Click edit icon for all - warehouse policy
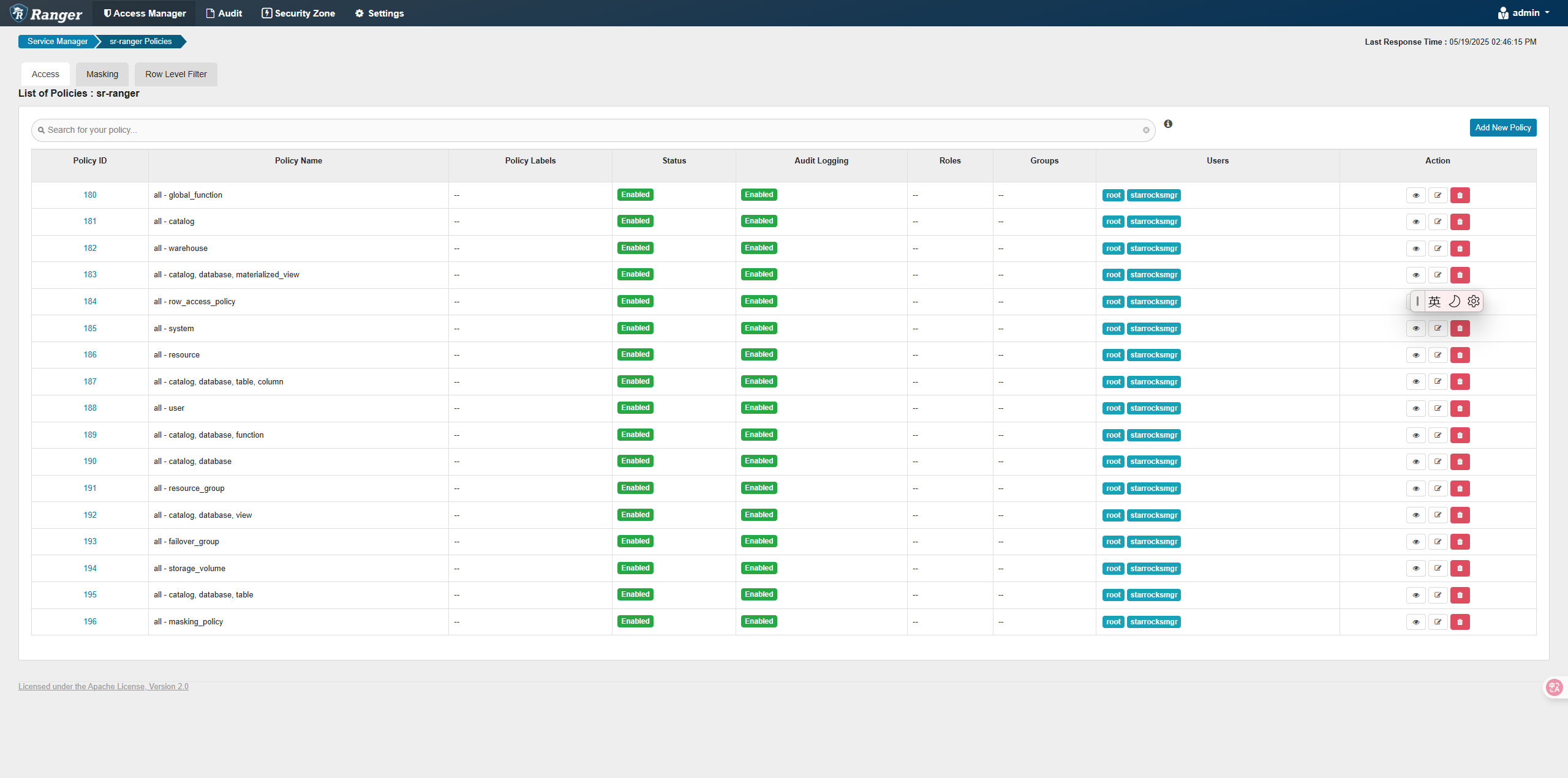 click(x=1438, y=249)
